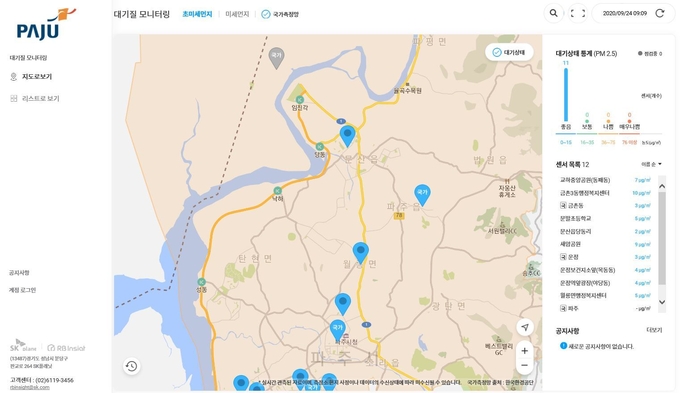Image resolution: width=680 pixels, height=393 pixels.
Task: Click the 당동 IC marker on map
Action: tap(320, 147)
